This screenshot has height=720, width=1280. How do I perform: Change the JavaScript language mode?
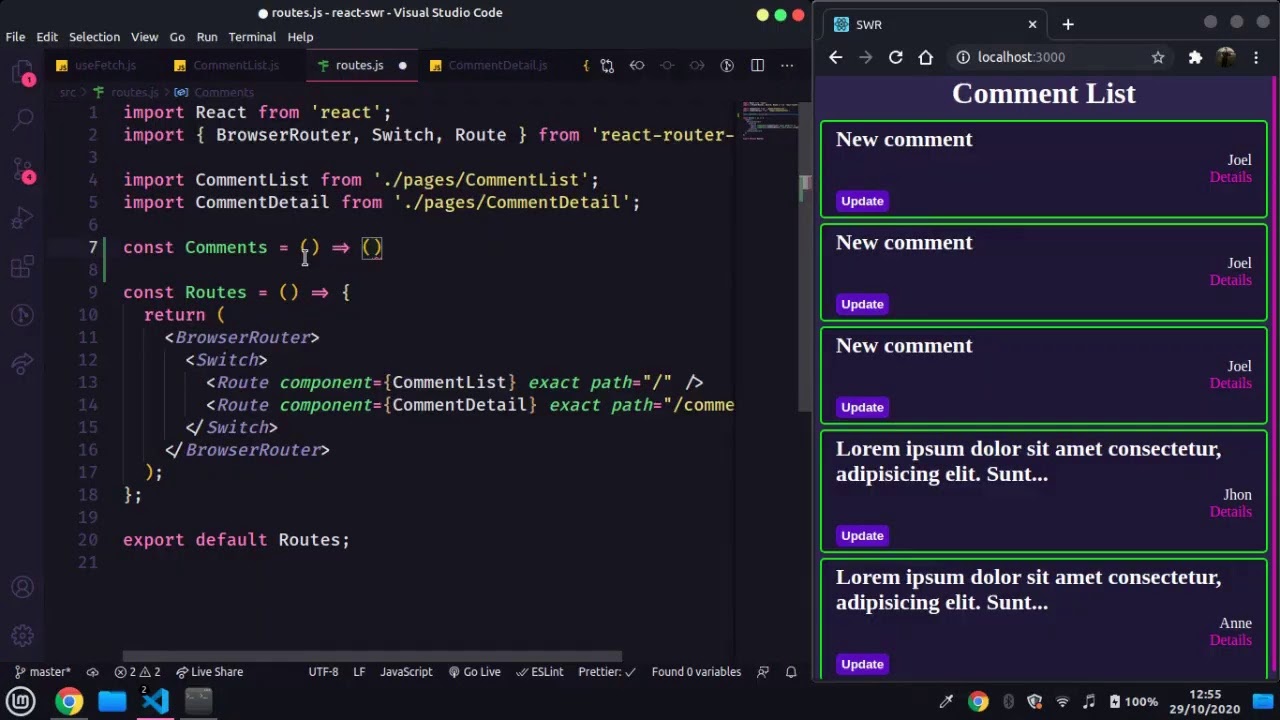click(x=406, y=672)
